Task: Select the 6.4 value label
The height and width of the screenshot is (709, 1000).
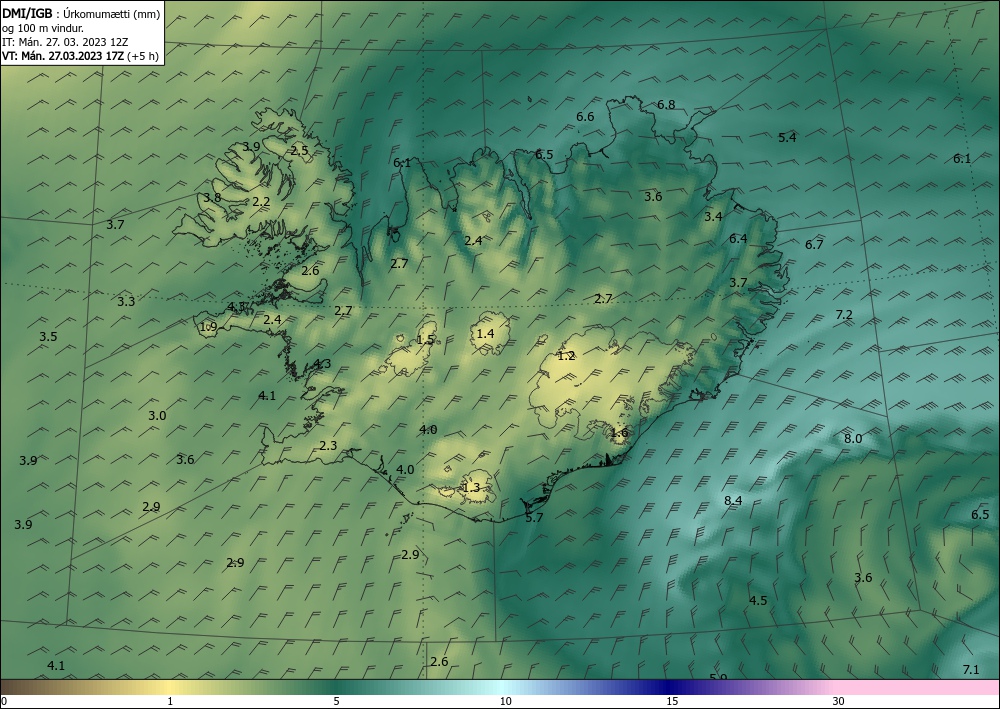Action: 738,238
